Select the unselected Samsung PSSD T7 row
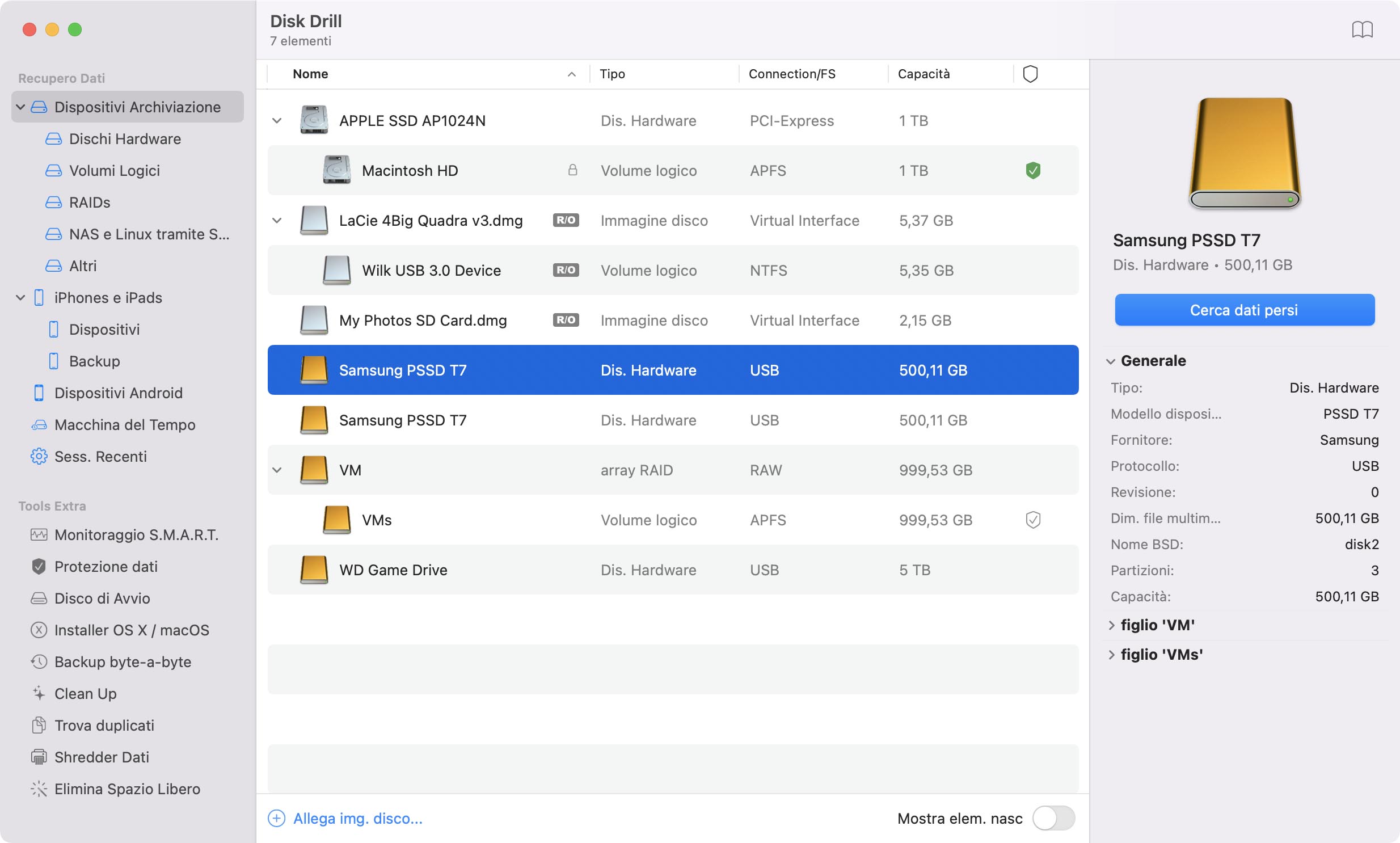 click(673, 420)
